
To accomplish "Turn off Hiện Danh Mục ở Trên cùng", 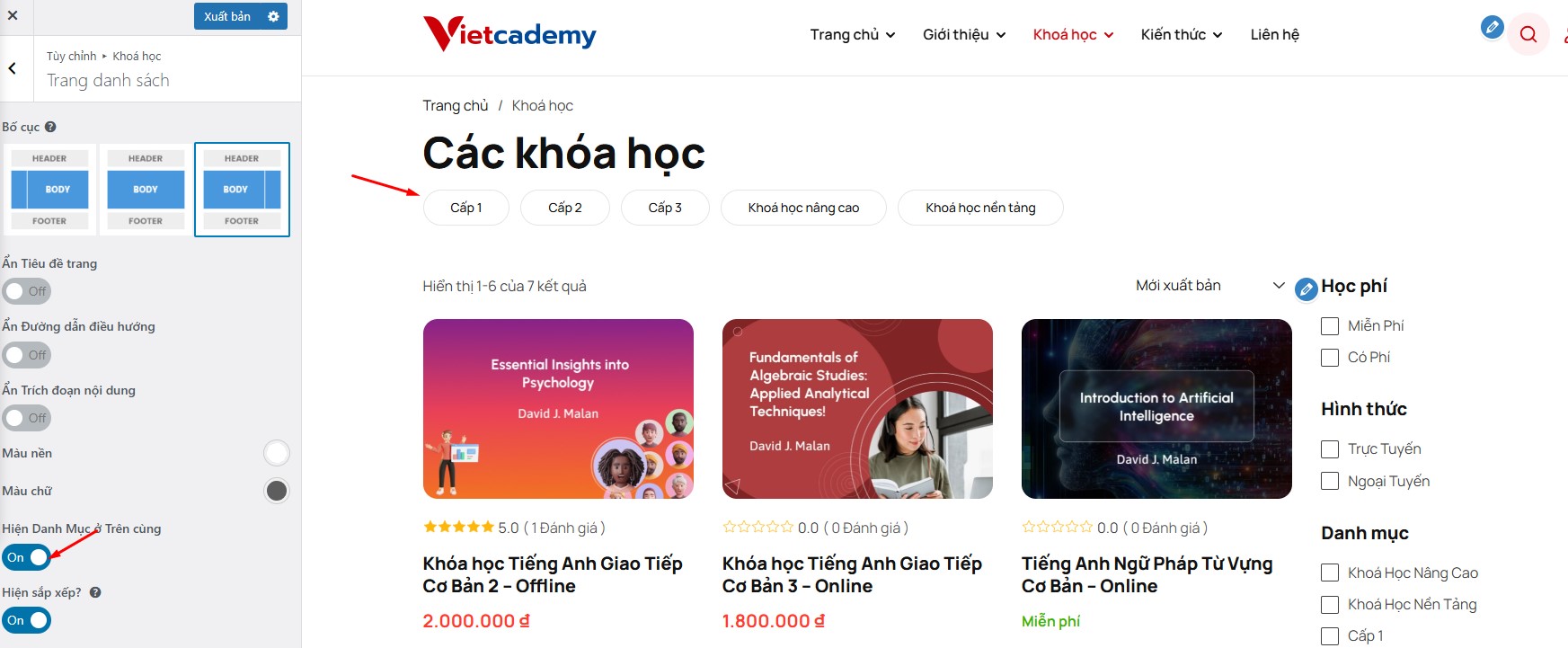I will pos(26,557).
